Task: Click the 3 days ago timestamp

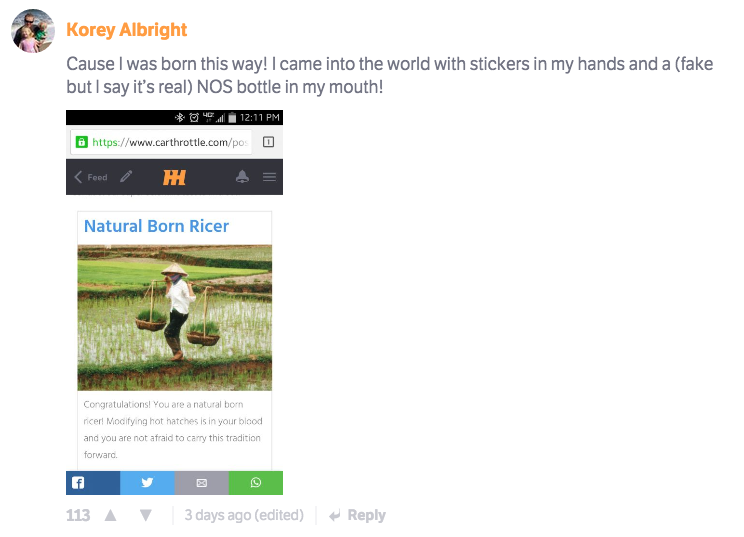Action: (244, 515)
